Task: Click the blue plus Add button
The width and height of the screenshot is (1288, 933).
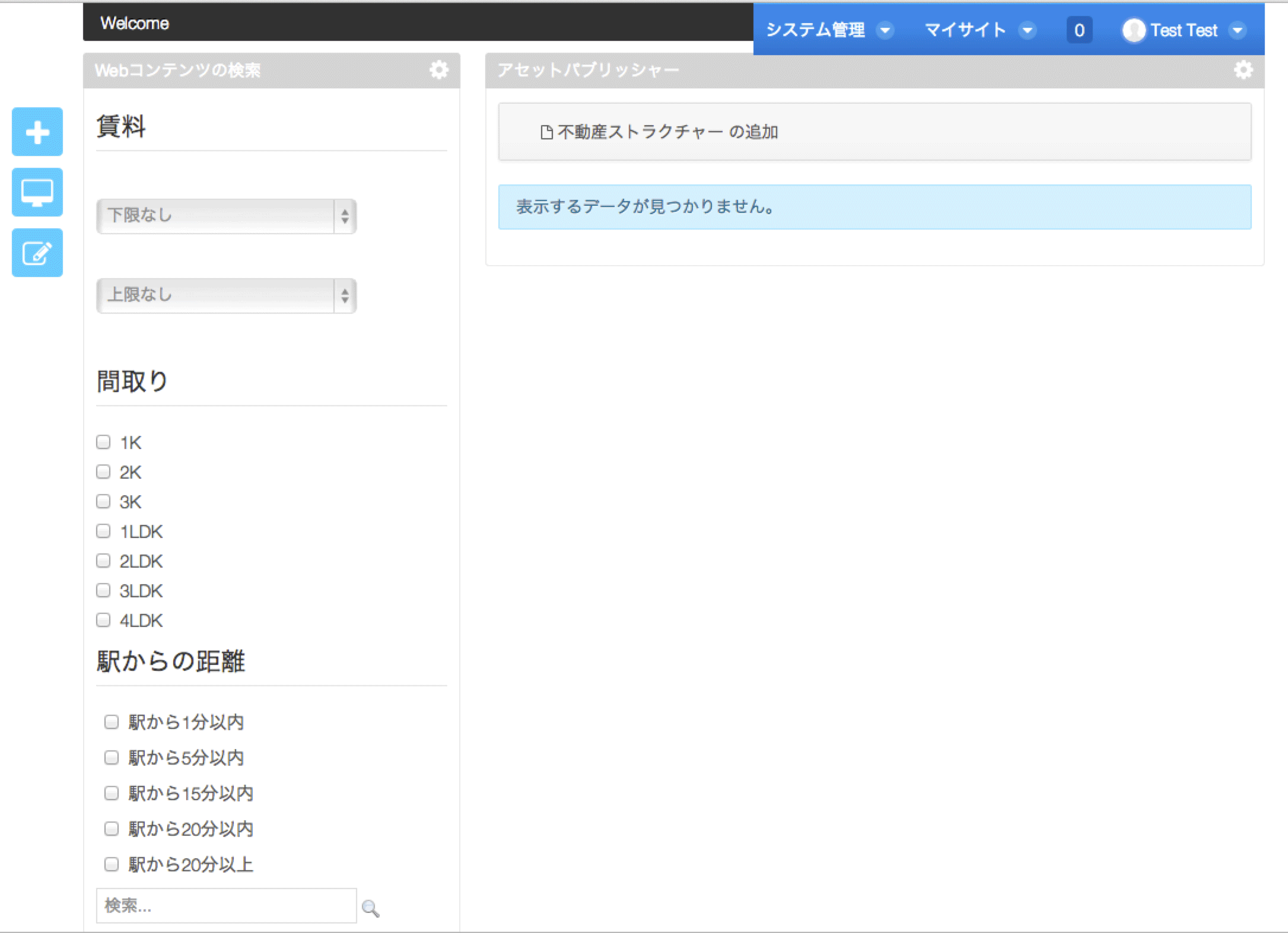Action: (37, 132)
